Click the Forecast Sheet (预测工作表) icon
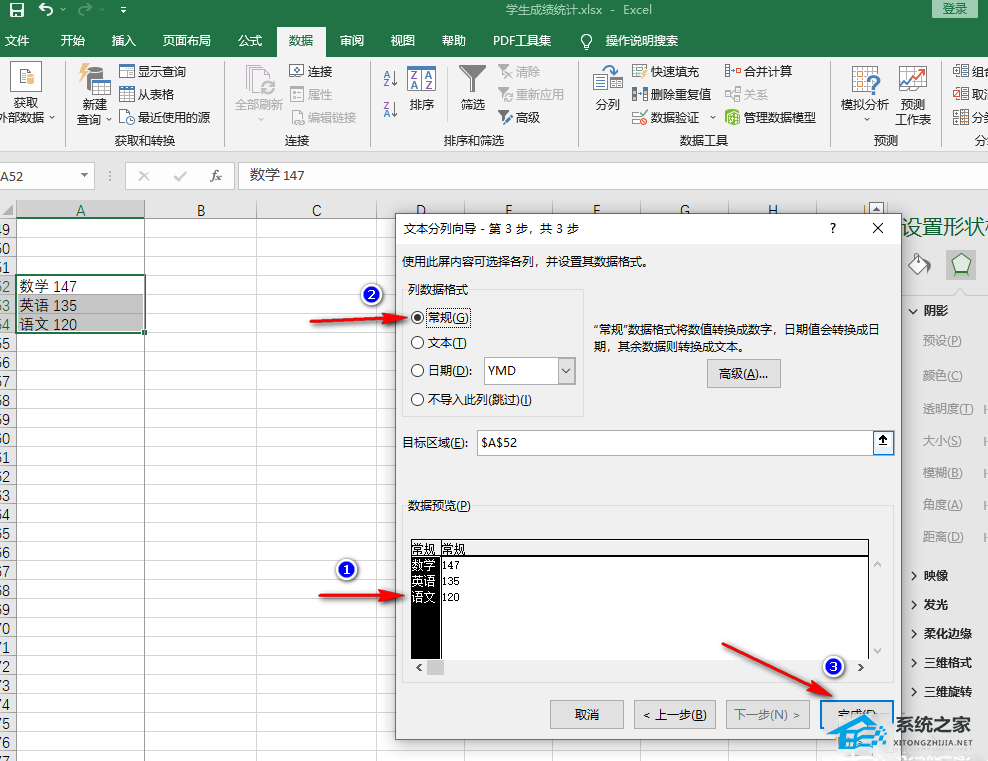The width and height of the screenshot is (988, 761). pyautogui.click(x=912, y=80)
